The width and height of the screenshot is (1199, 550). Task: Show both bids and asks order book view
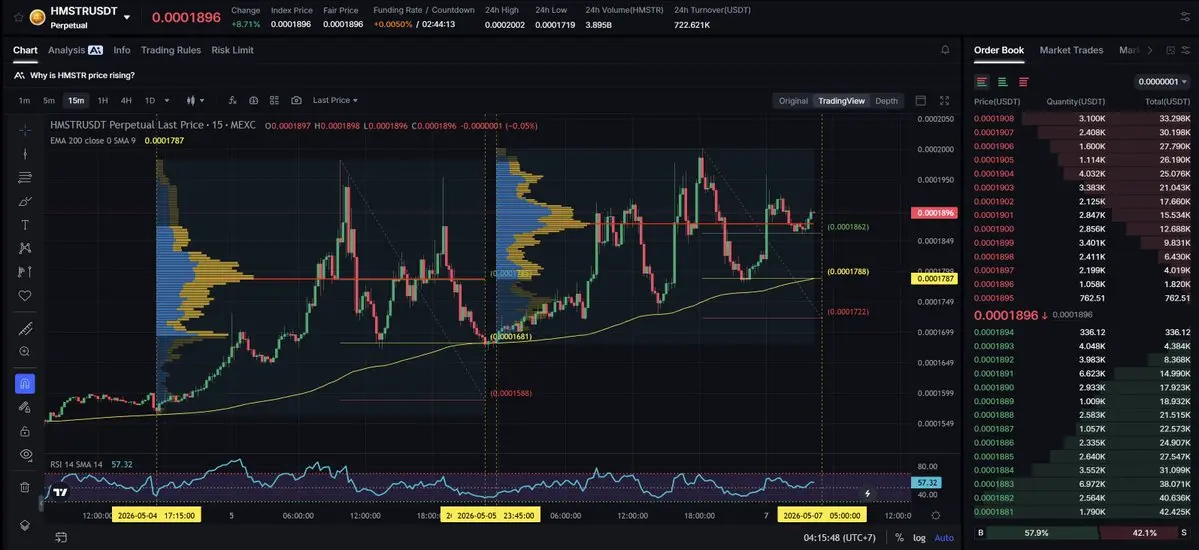[982, 82]
